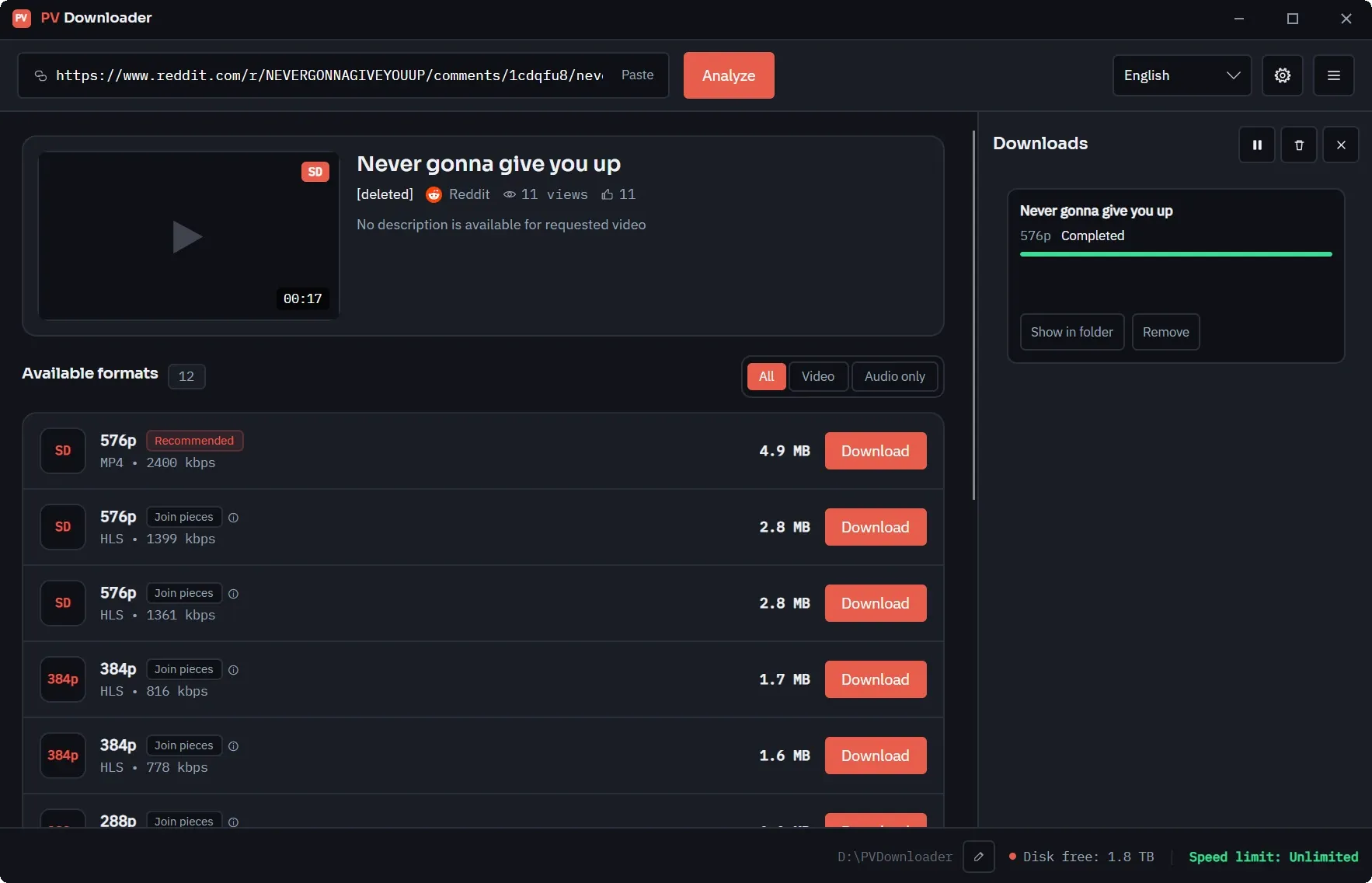Click the 12 formats count badge
This screenshot has width=1372, height=883.
(186, 376)
